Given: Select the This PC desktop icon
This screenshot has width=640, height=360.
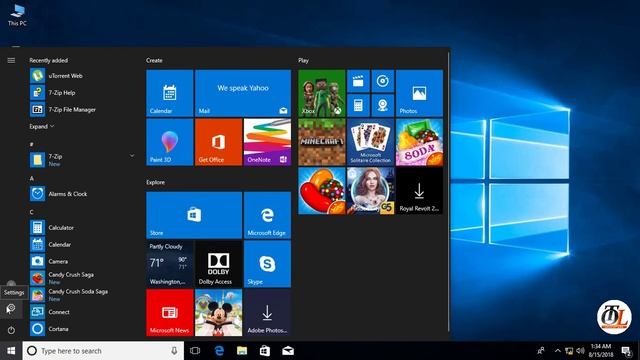Looking at the screenshot, I should [17, 15].
